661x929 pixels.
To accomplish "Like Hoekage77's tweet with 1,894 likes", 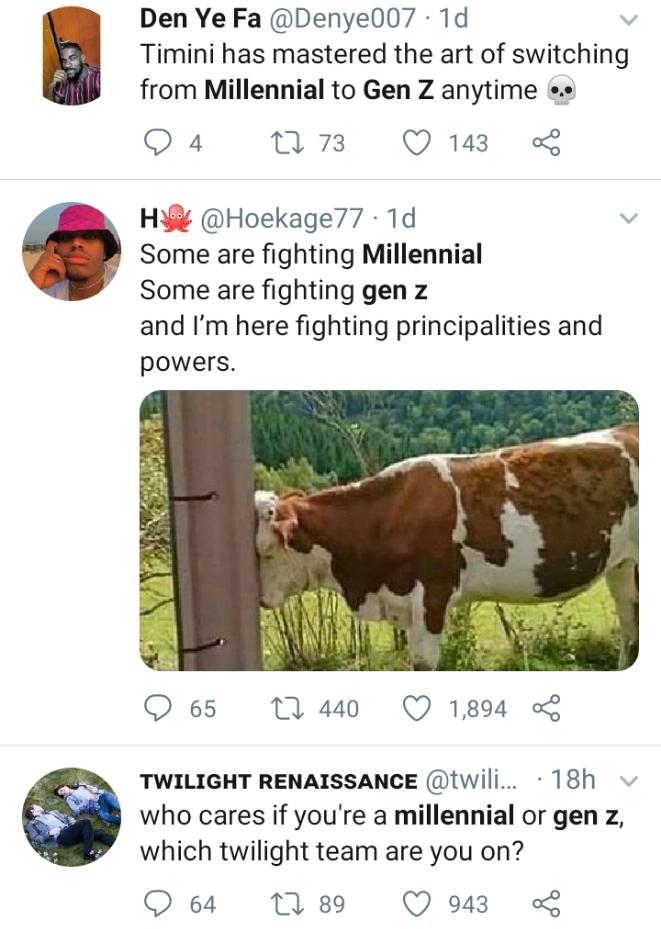I will click(415, 708).
